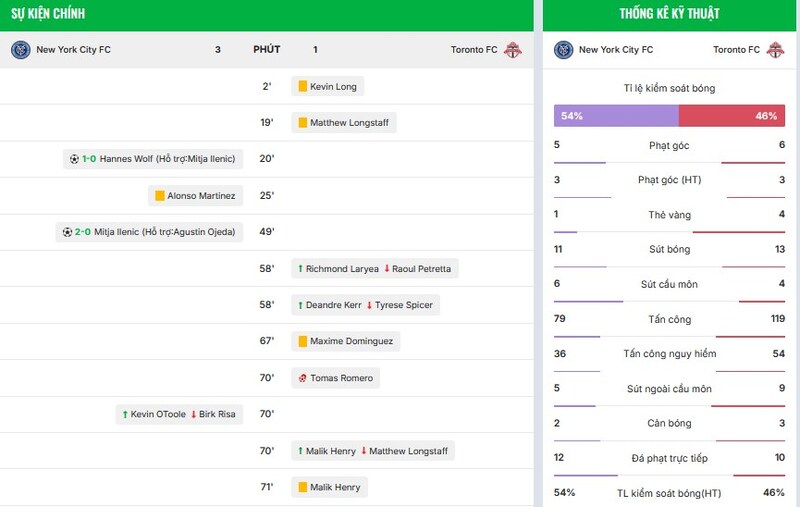Click 'Alonso Martinez' event text
The height and width of the screenshot is (507, 800).
tap(202, 195)
